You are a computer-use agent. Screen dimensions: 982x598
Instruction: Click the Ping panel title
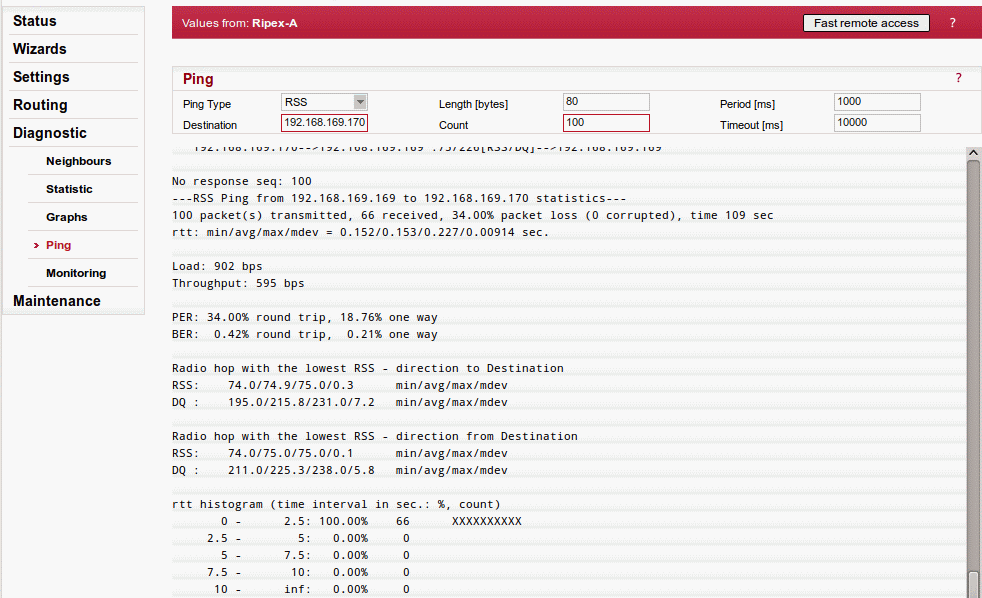coord(198,79)
